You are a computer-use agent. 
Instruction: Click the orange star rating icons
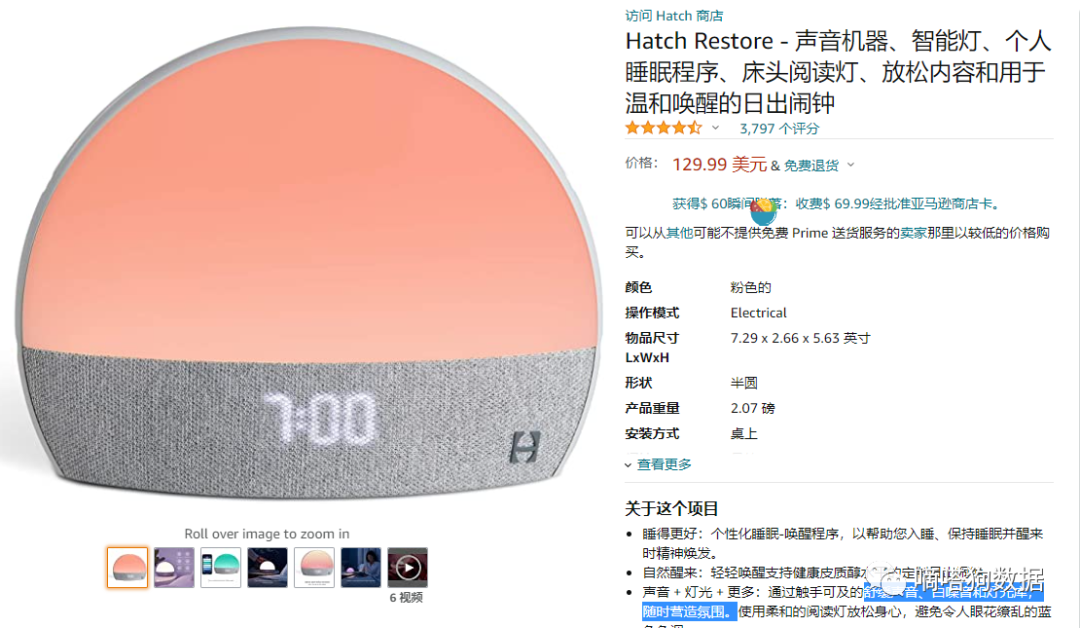pyautogui.click(x=663, y=127)
